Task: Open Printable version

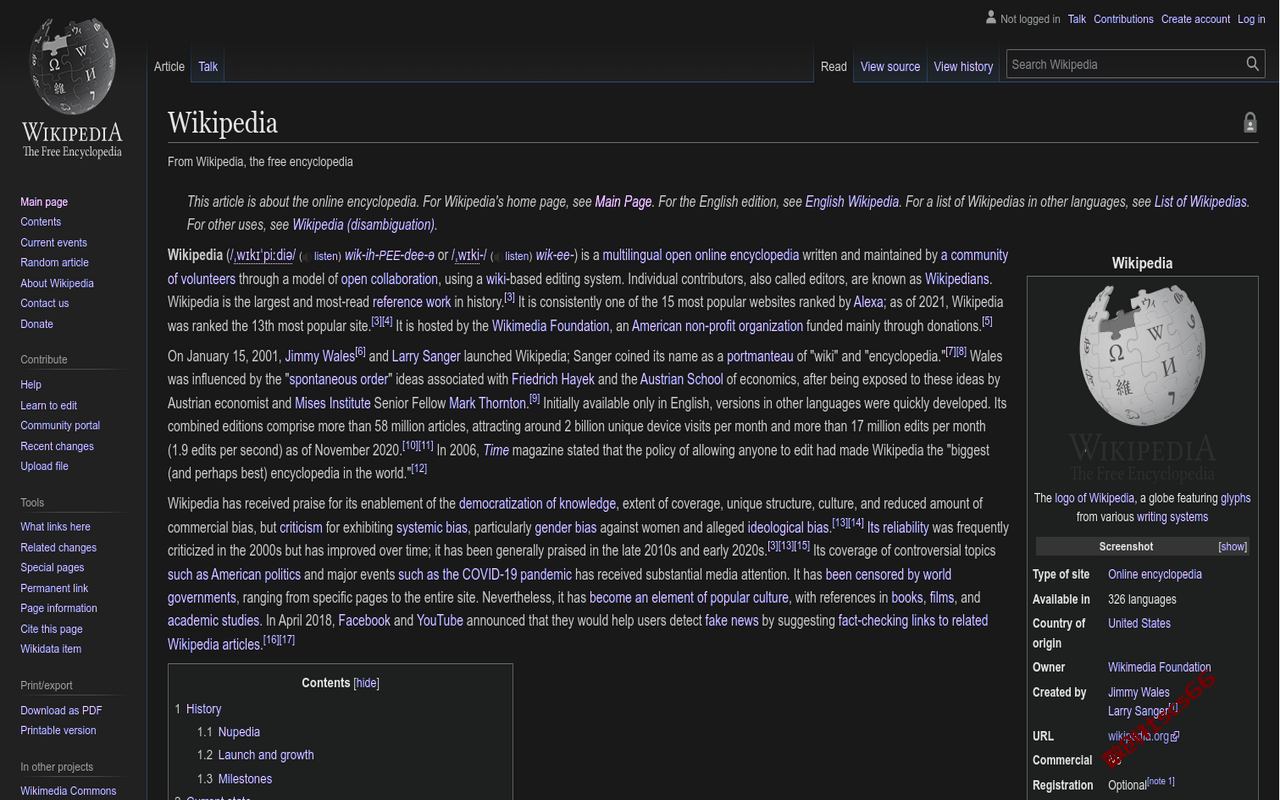Action: click(58, 730)
